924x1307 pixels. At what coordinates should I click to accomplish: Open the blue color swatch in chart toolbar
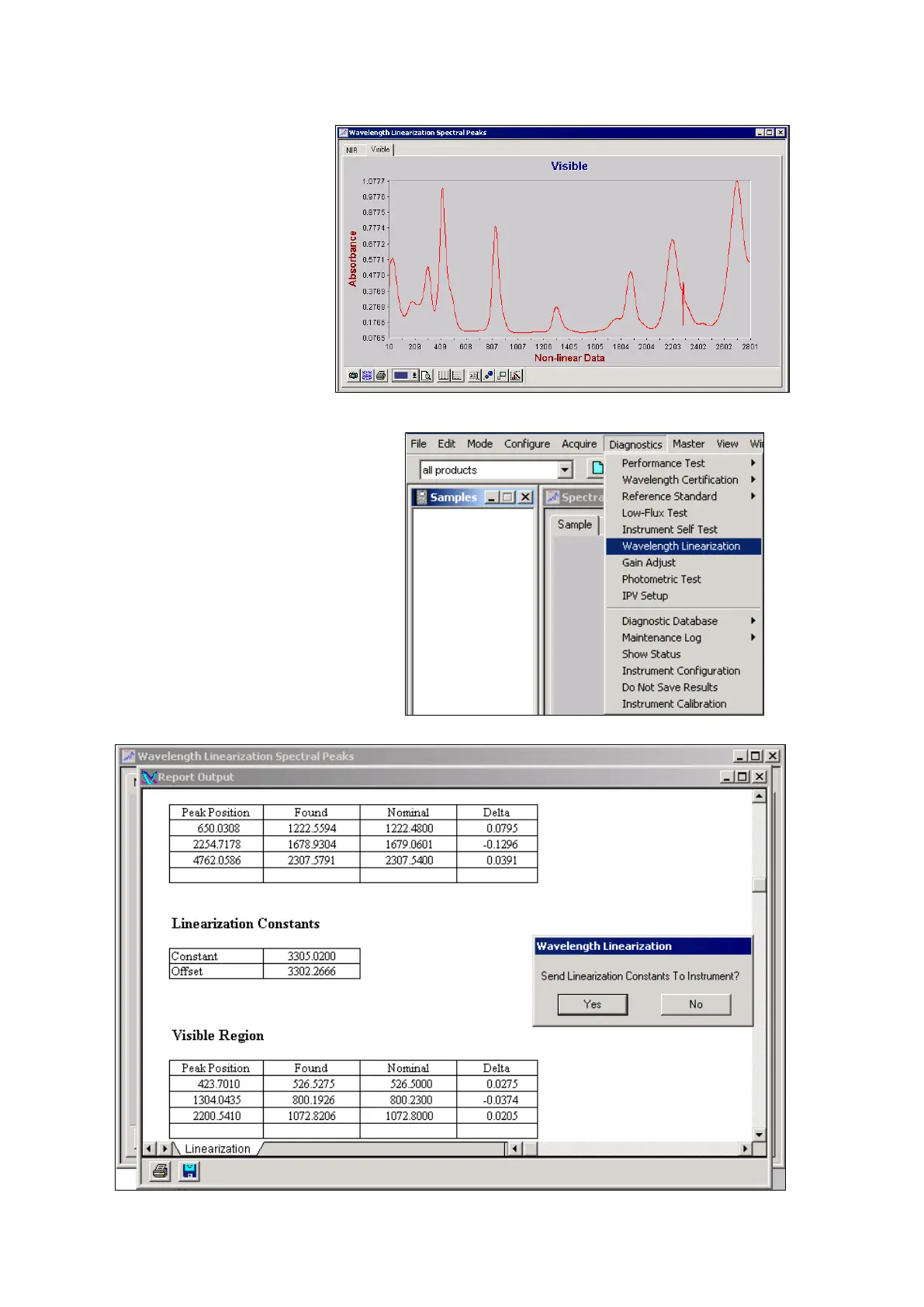(401, 376)
